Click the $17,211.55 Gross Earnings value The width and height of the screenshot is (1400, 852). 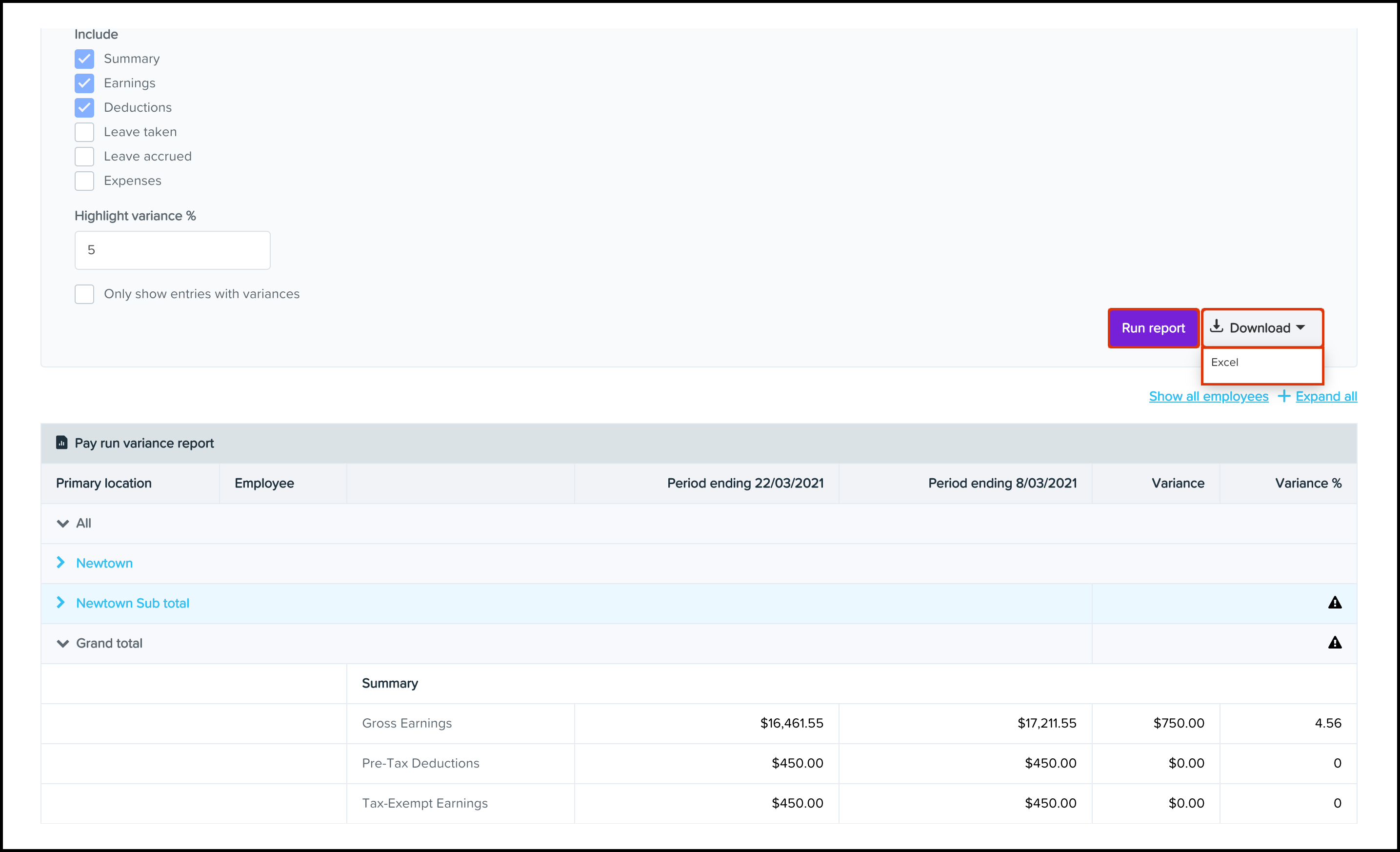click(x=1047, y=723)
